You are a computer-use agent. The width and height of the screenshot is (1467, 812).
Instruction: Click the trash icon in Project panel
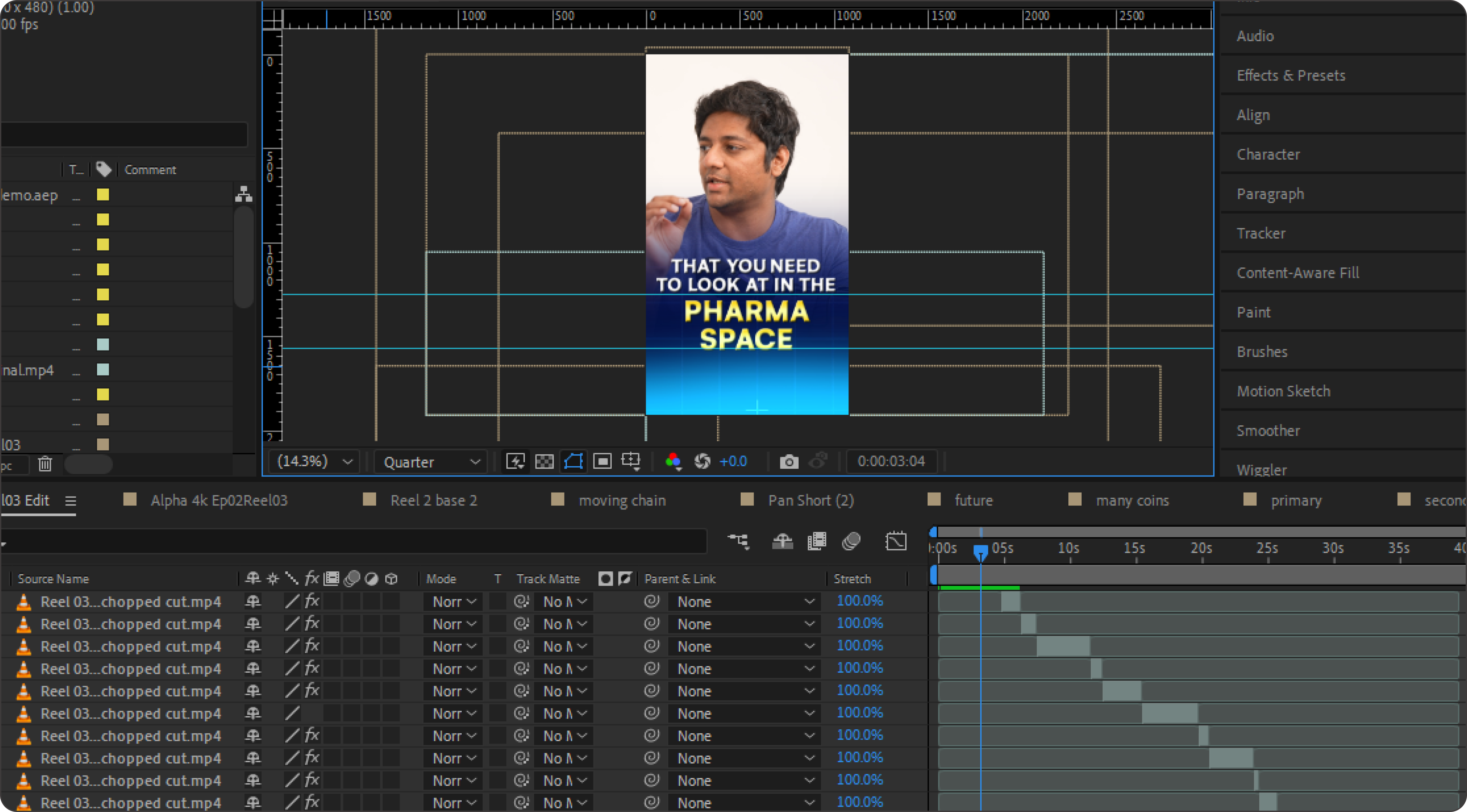pyautogui.click(x=45, y=464)
